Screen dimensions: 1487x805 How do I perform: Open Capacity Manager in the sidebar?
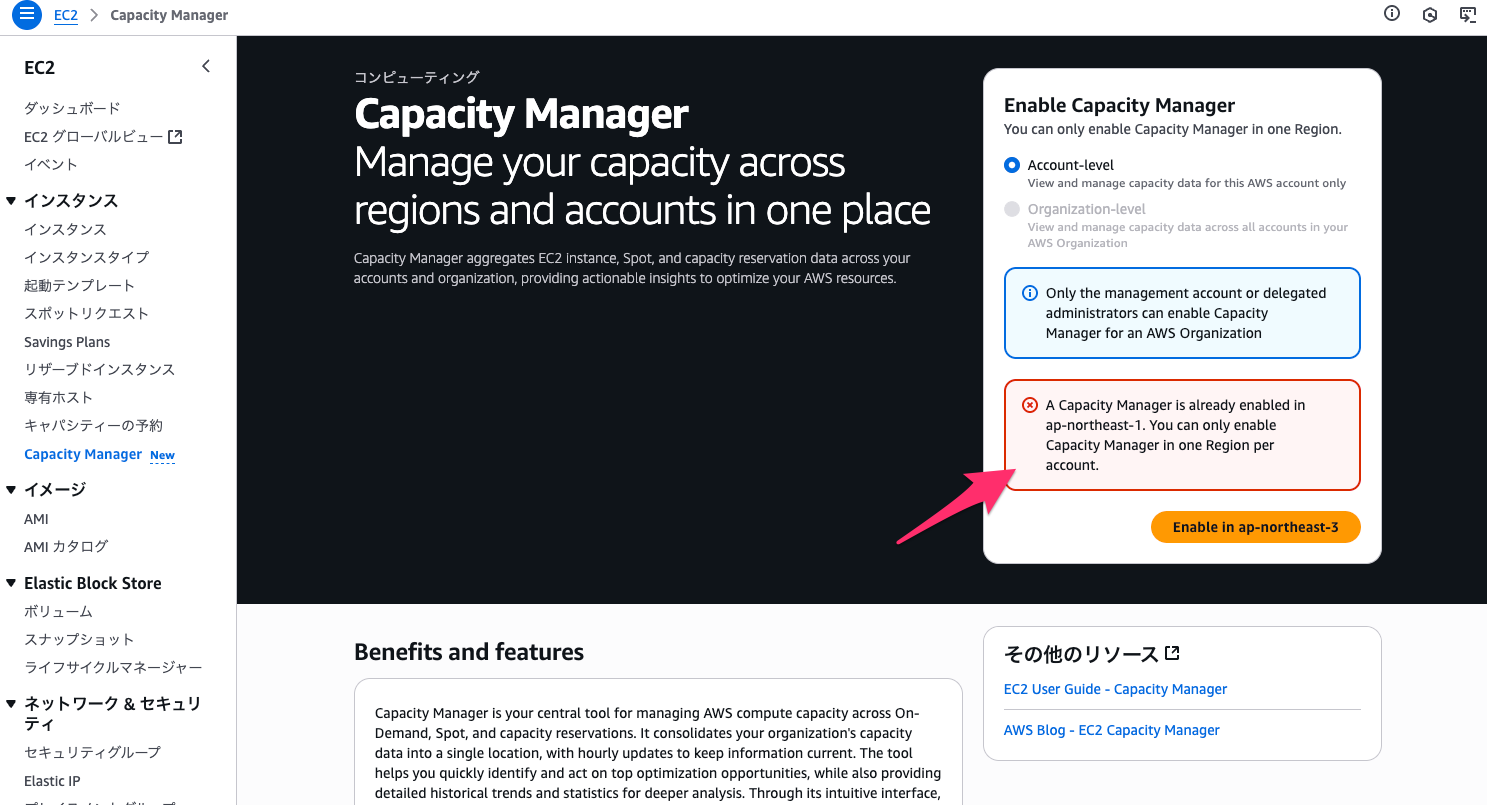tap(83, 454)
